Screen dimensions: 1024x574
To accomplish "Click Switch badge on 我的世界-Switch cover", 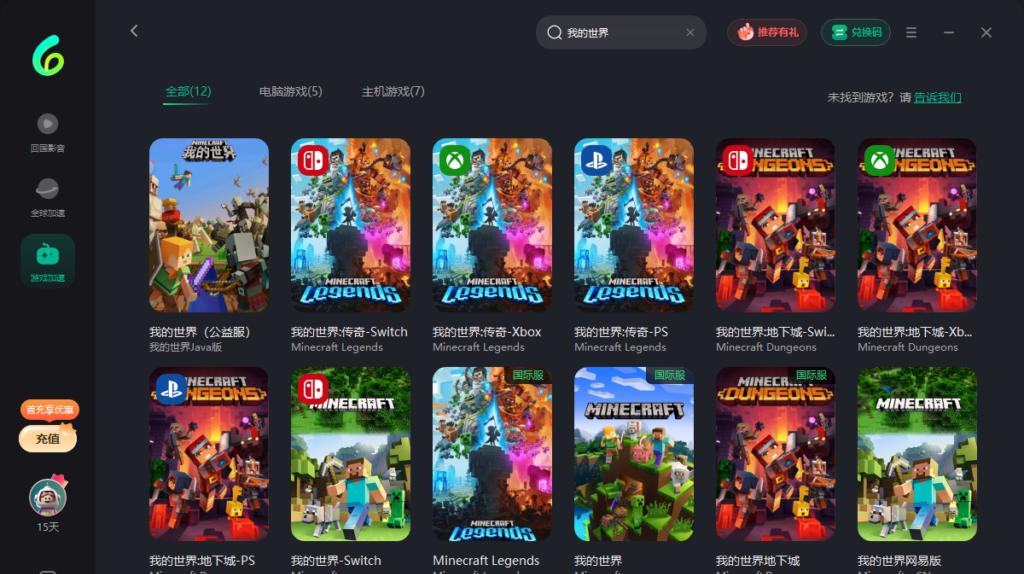I will 313,389.
